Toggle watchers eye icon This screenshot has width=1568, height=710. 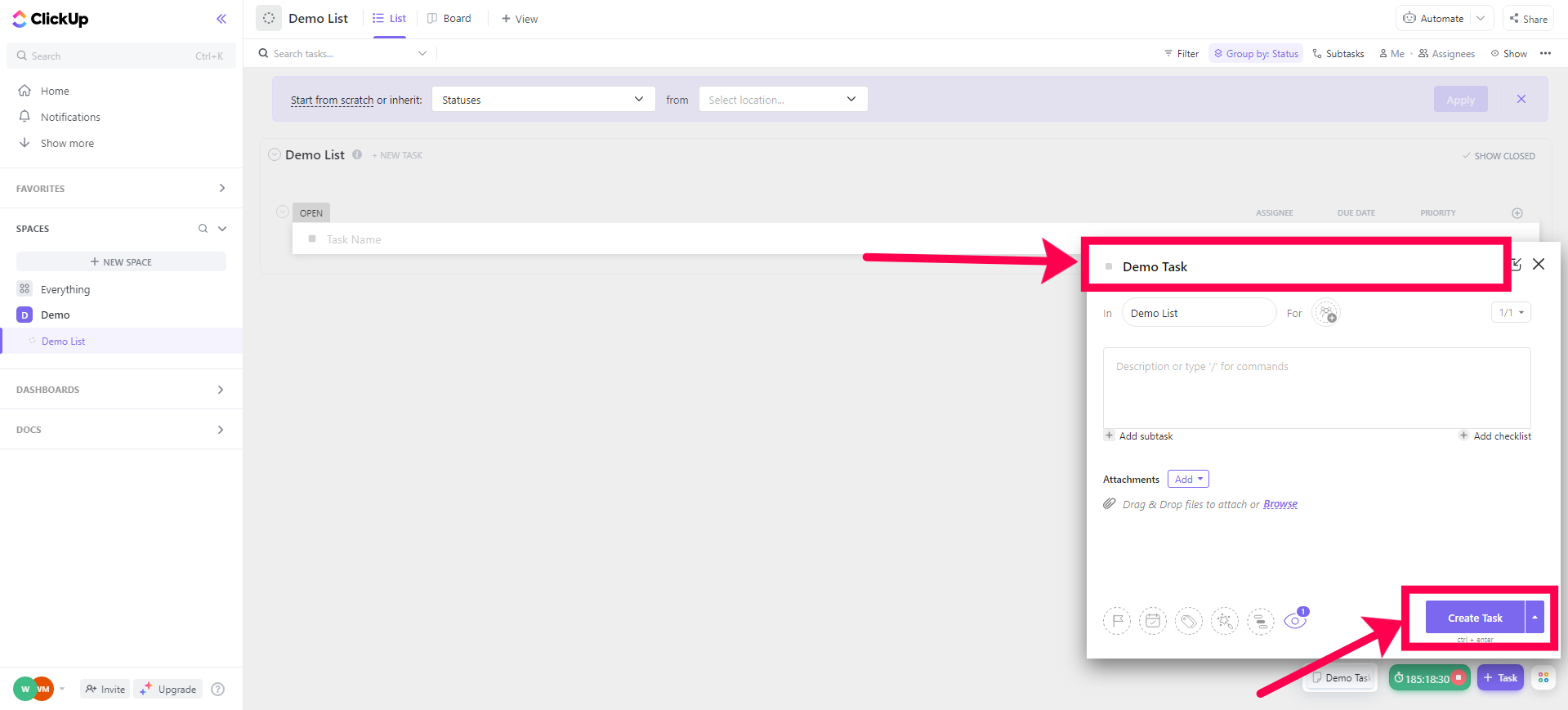point(1296,619)
